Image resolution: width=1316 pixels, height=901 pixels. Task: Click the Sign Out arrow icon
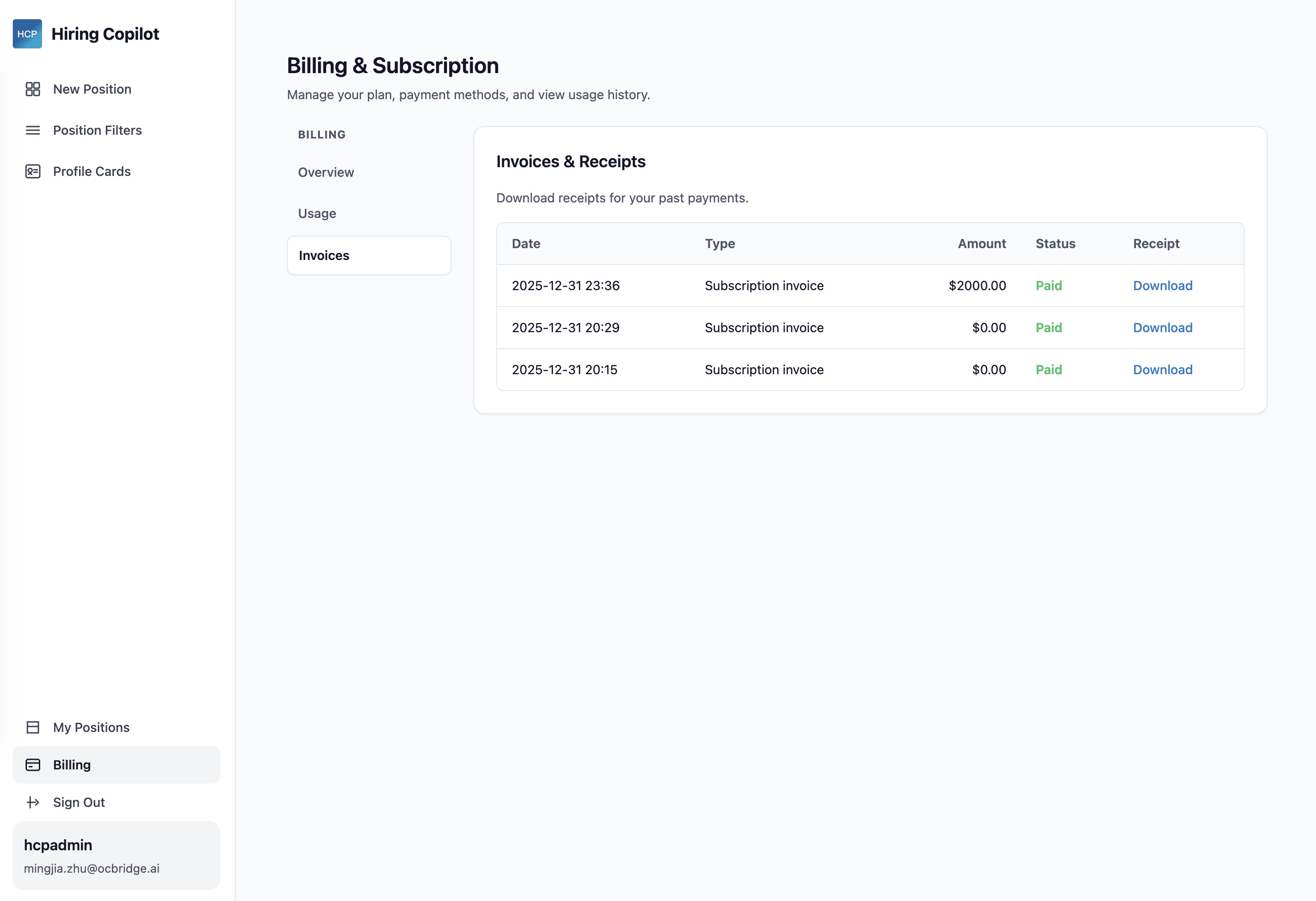(x=32, y=802)
